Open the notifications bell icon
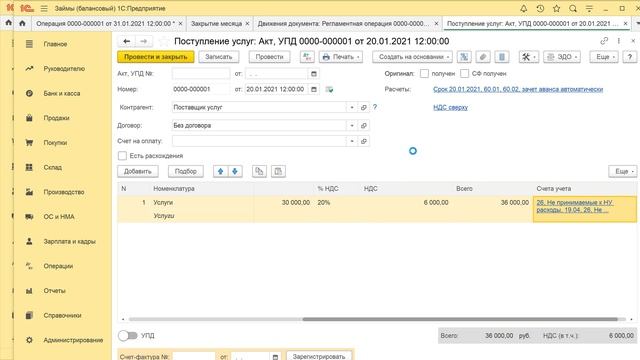Viewport: 640px width, 360px height. 524,8
